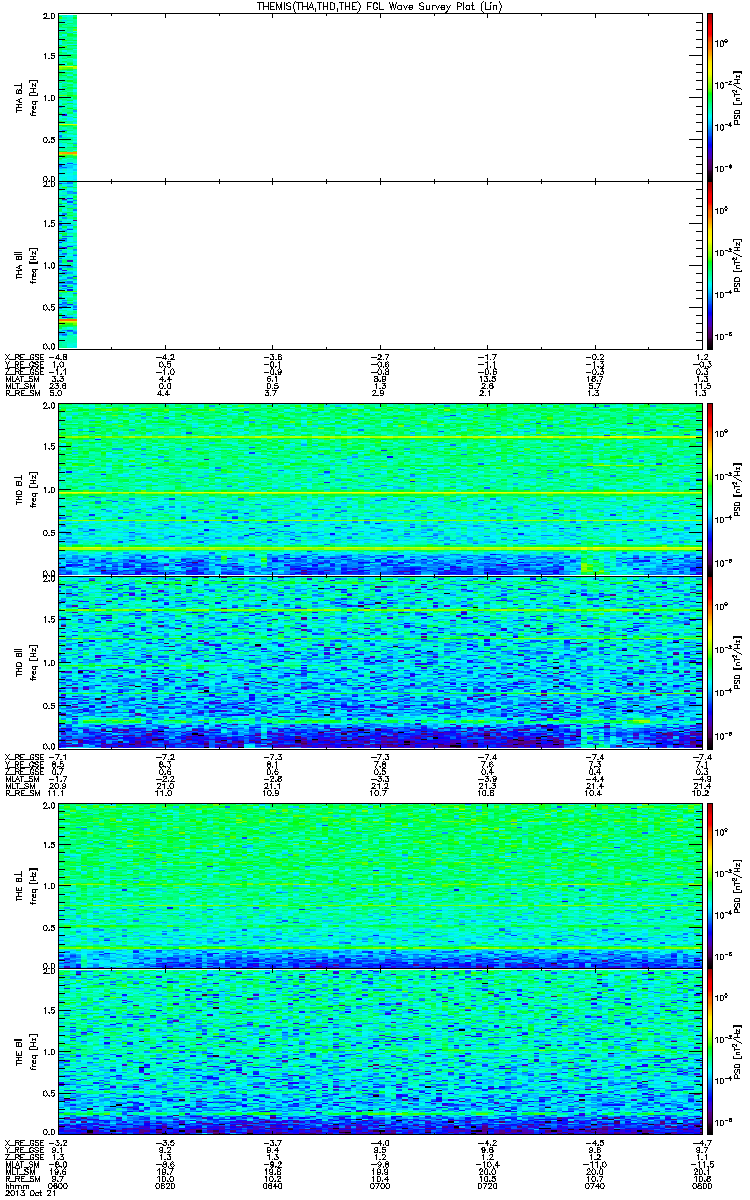The height and width of the screenshot is (1200, 750).
Task: Click the THA B-perpendicular freq [Hz] axis label
Action: click(x=32, y=98)
